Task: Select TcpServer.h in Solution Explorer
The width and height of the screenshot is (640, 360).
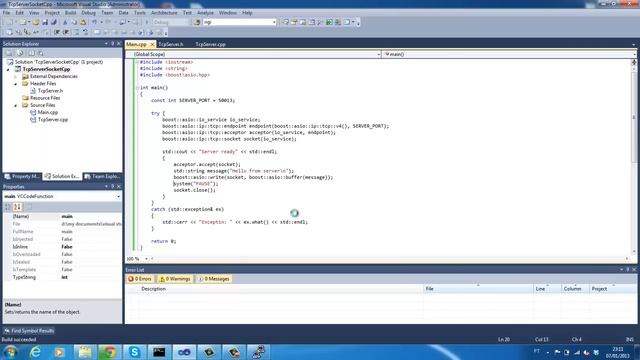Action: tap(50, 91)
